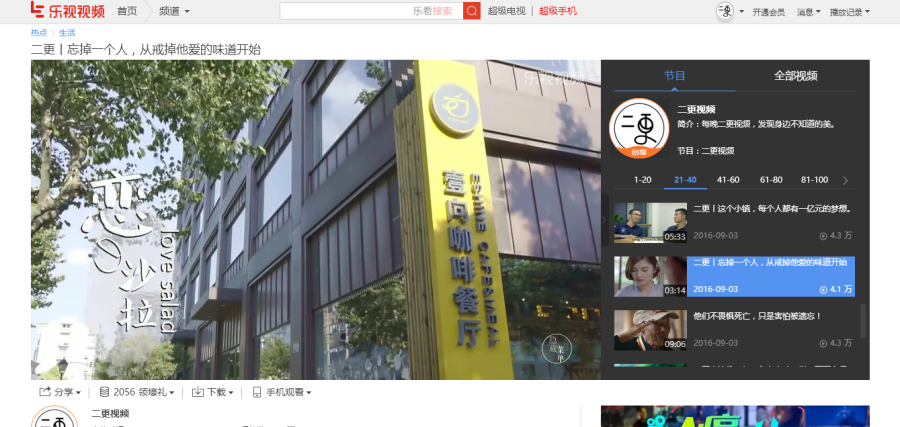Open the 分享 dropdown arrow

(79, 393)
